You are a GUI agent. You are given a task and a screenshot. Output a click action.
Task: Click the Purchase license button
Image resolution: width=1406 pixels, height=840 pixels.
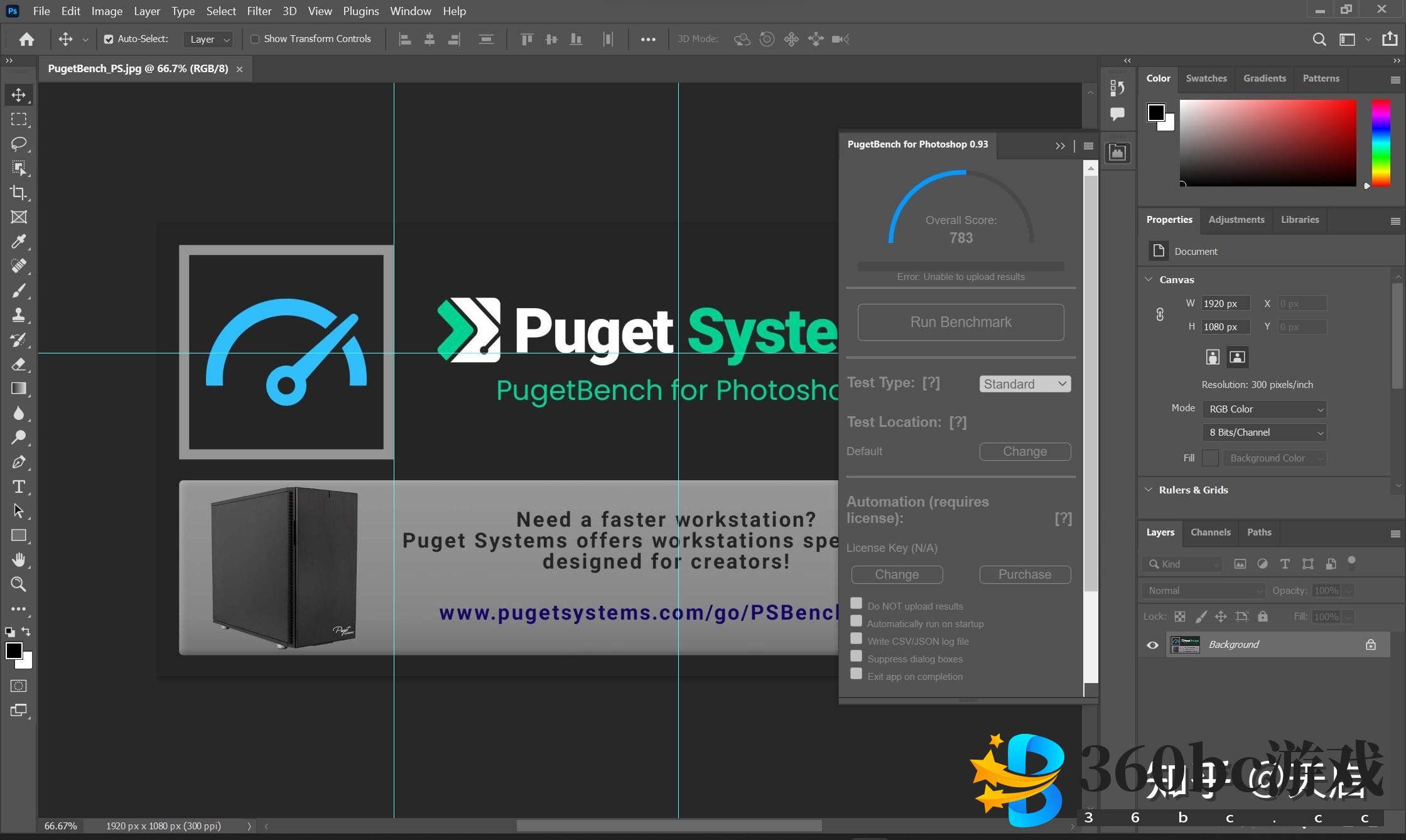(1024, 574)
